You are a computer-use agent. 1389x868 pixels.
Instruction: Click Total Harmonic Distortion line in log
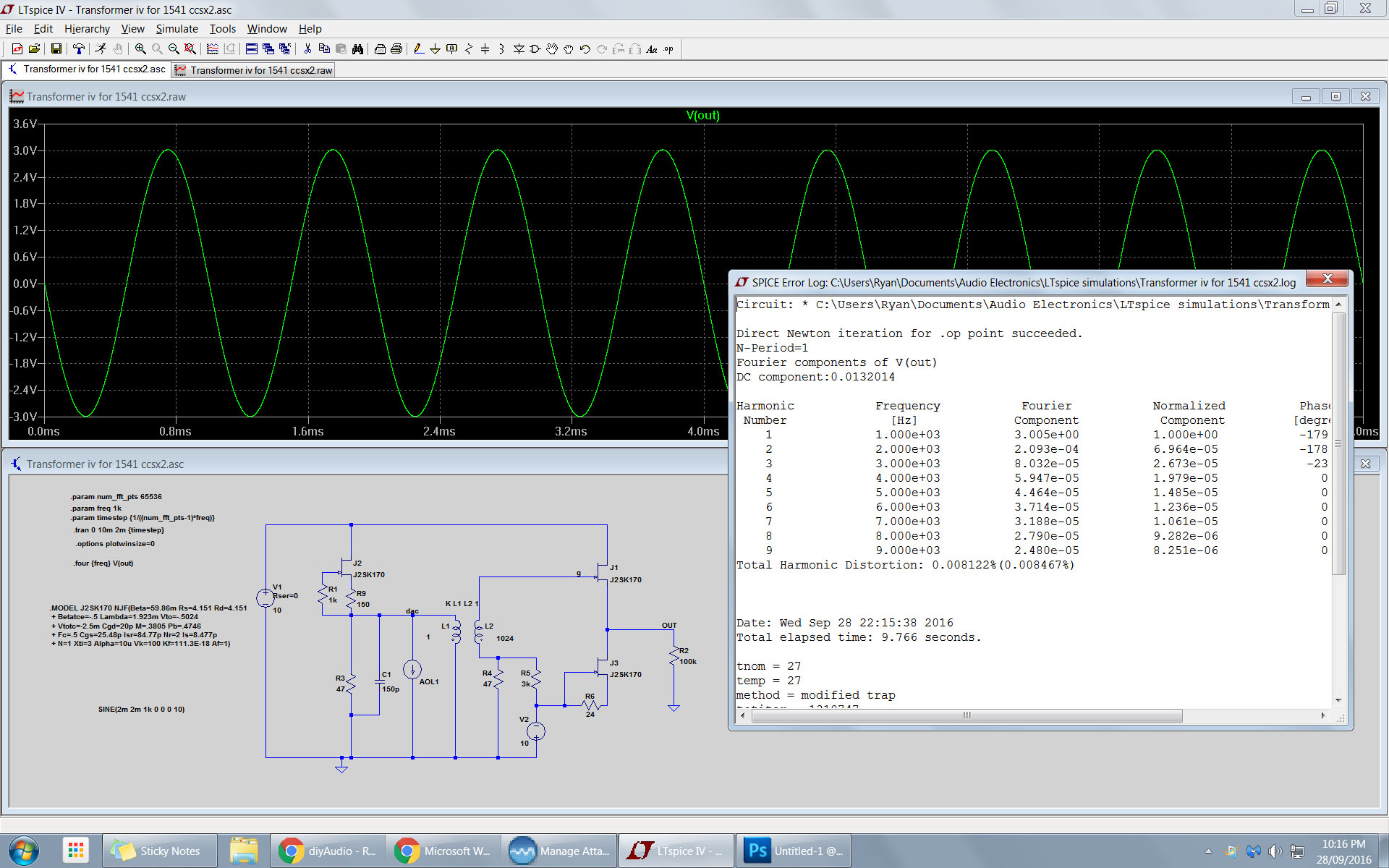point(905,565)
